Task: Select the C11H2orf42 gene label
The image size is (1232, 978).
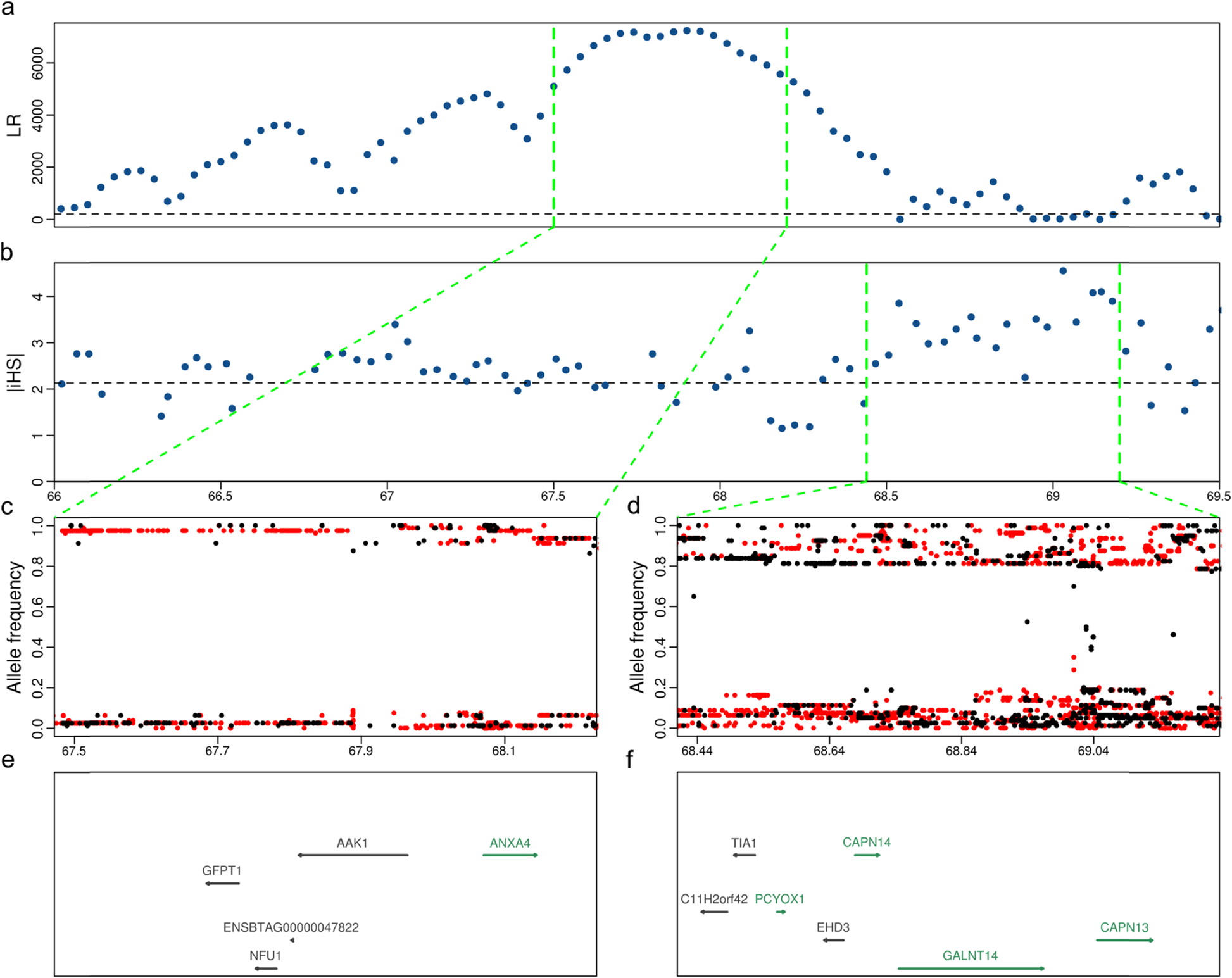Action: click(714, 899)
